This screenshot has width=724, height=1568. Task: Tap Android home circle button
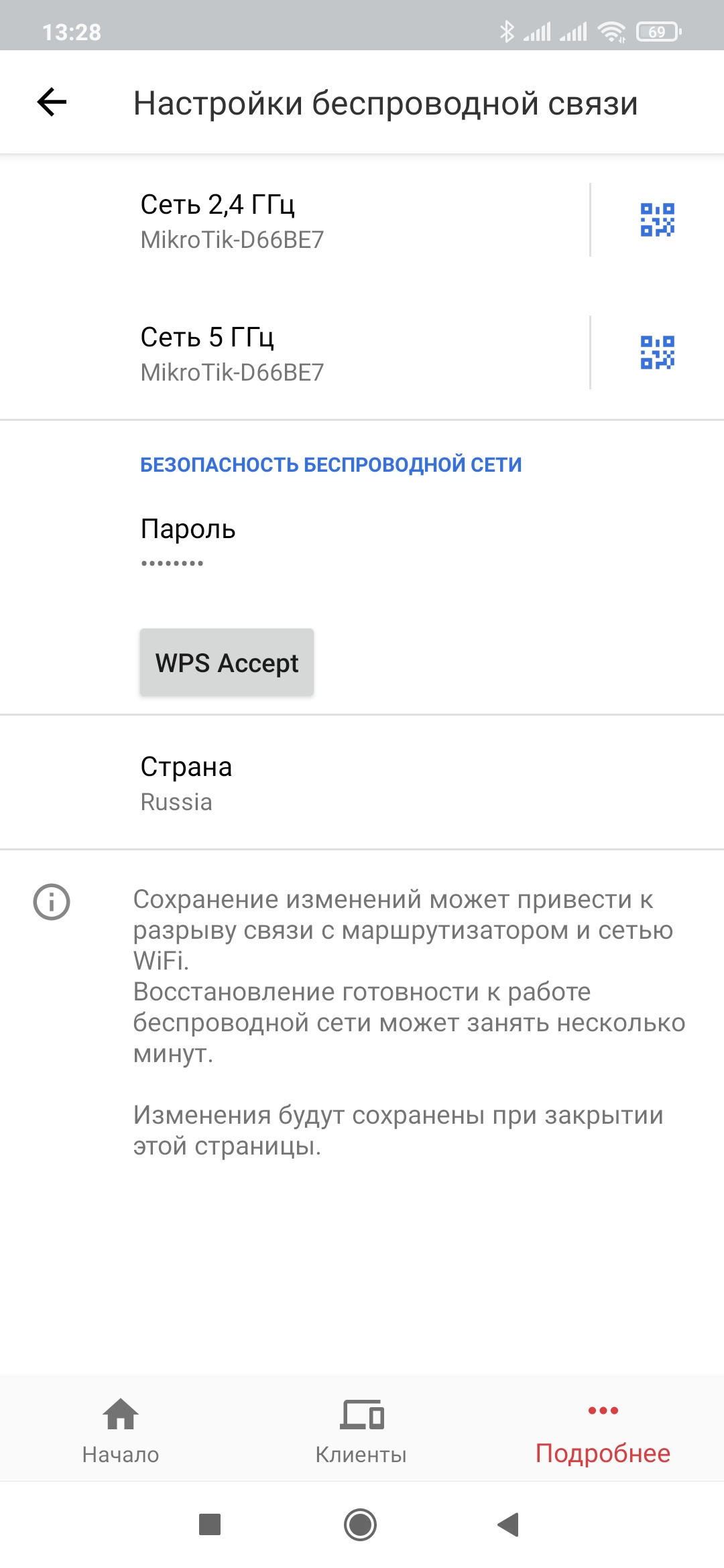tap(361, 1524)
